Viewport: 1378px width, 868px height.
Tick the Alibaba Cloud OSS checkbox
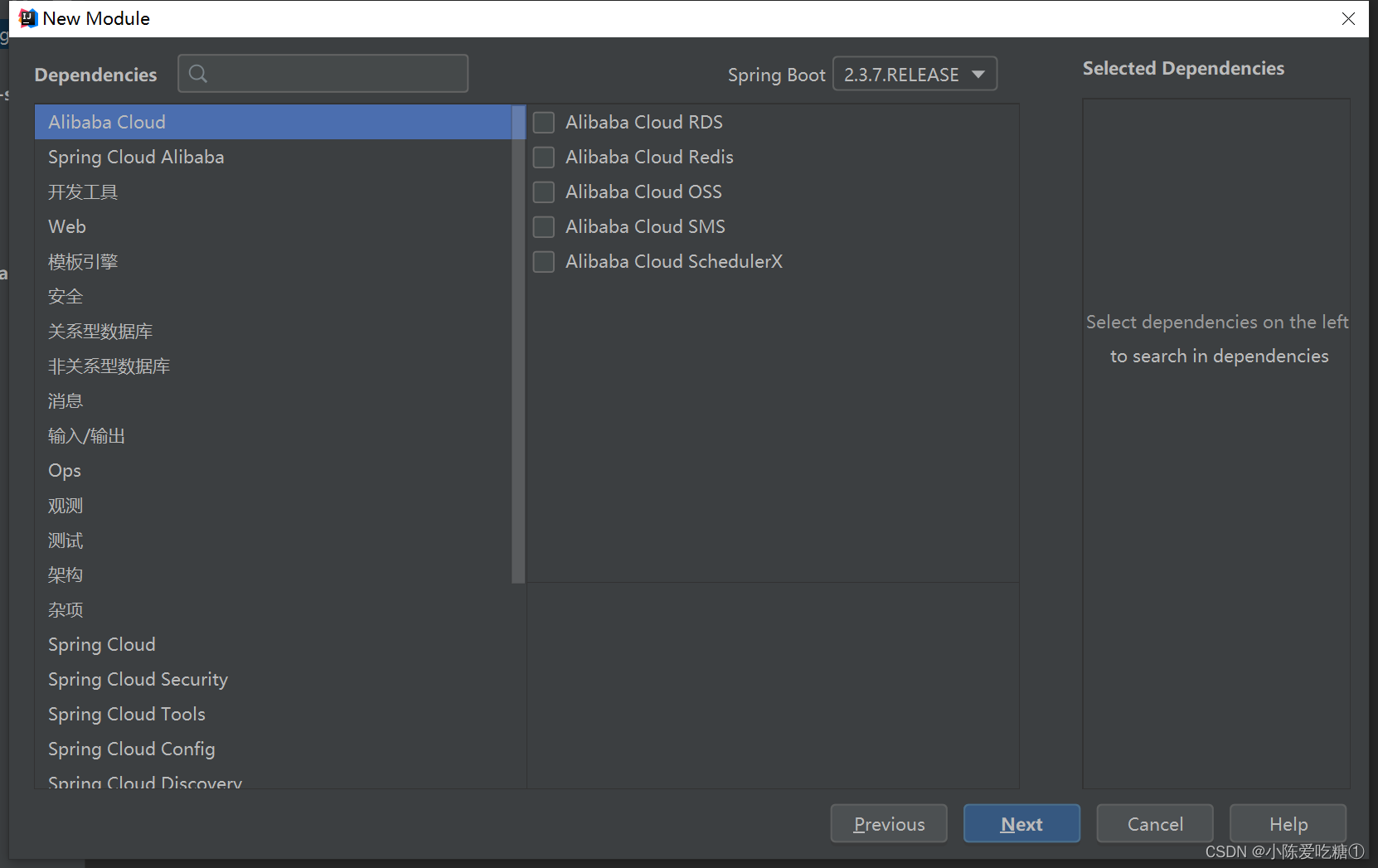pyautogui.click(x=544, y=192)
